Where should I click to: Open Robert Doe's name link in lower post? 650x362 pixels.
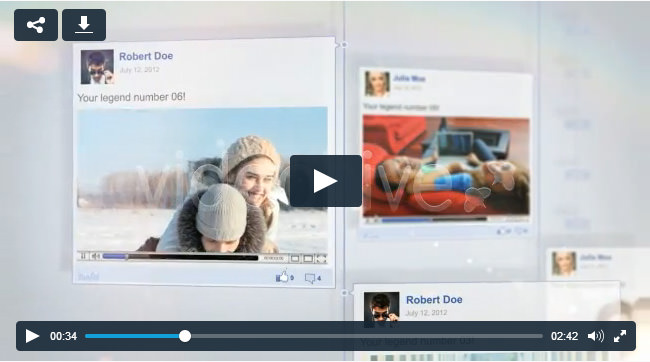coord(434,299)
